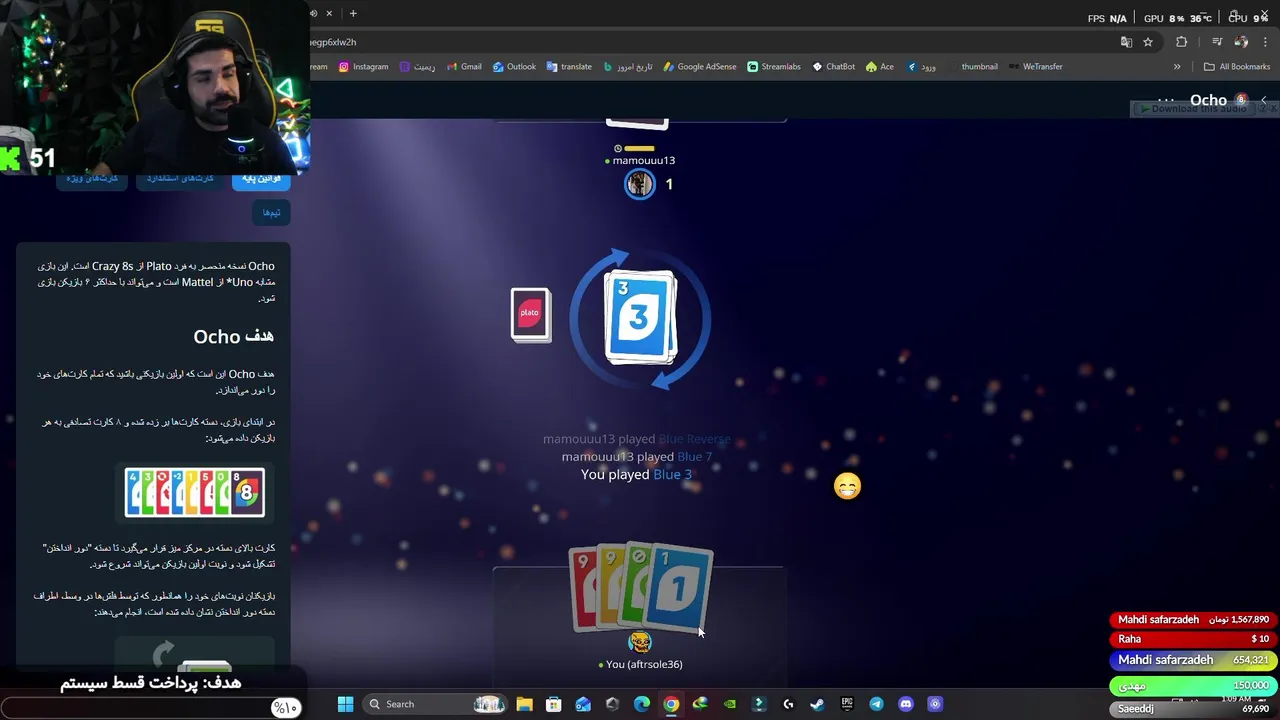Open Steam from the taskbar
This screenshot has width=1280, height=720.
(817, 704)
